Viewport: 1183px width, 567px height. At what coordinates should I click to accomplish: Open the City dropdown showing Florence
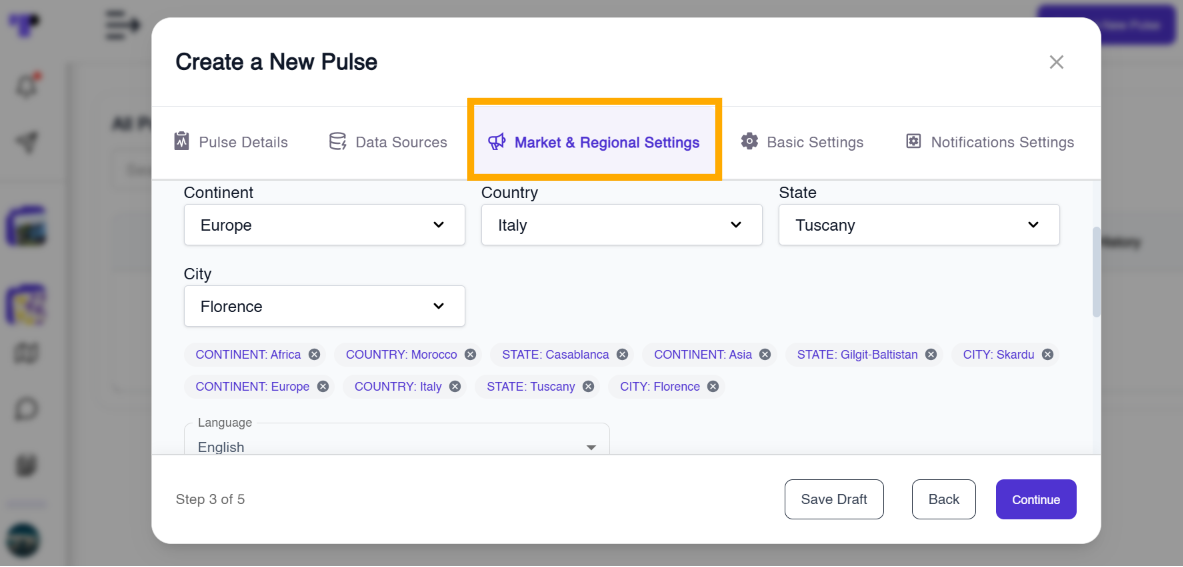[x=324, y=306]
